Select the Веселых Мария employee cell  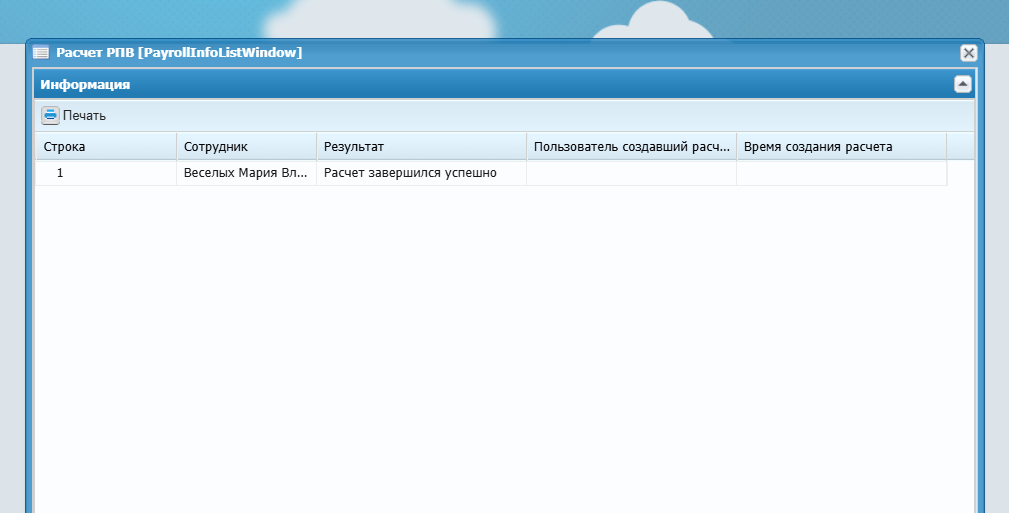click(x=246, y=173)
